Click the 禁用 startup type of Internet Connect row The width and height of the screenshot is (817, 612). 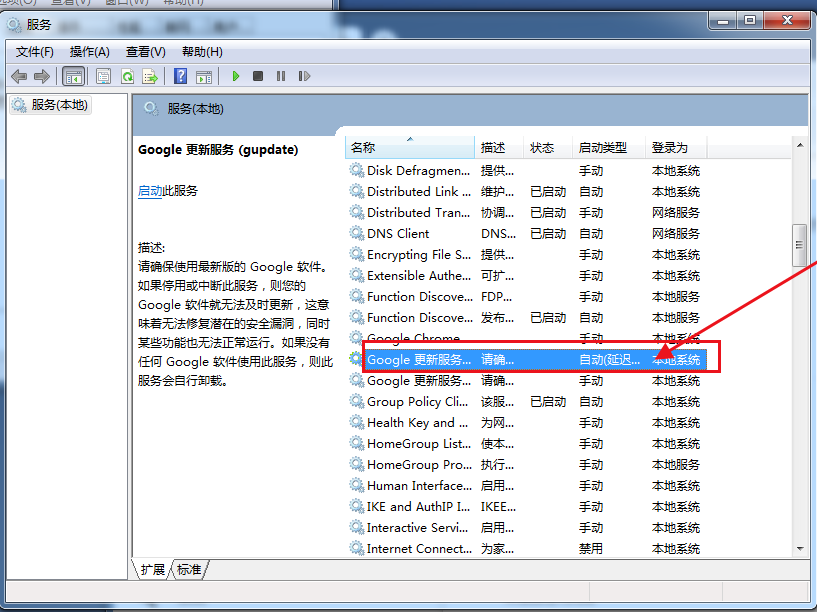[x=590, y=548]
